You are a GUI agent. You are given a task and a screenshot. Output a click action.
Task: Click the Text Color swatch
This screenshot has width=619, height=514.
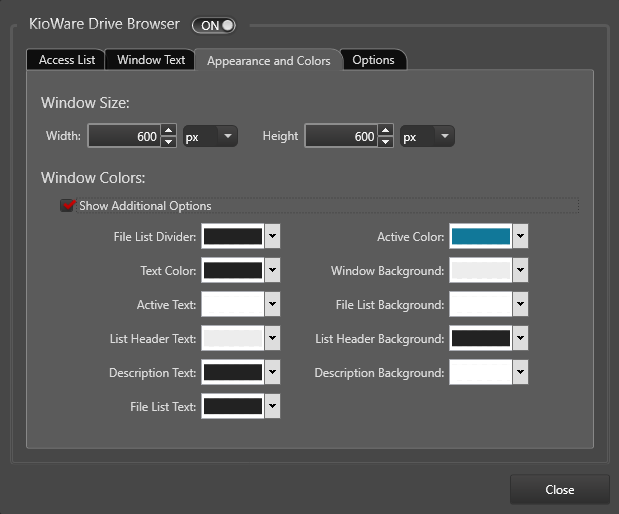click(233, 270)
